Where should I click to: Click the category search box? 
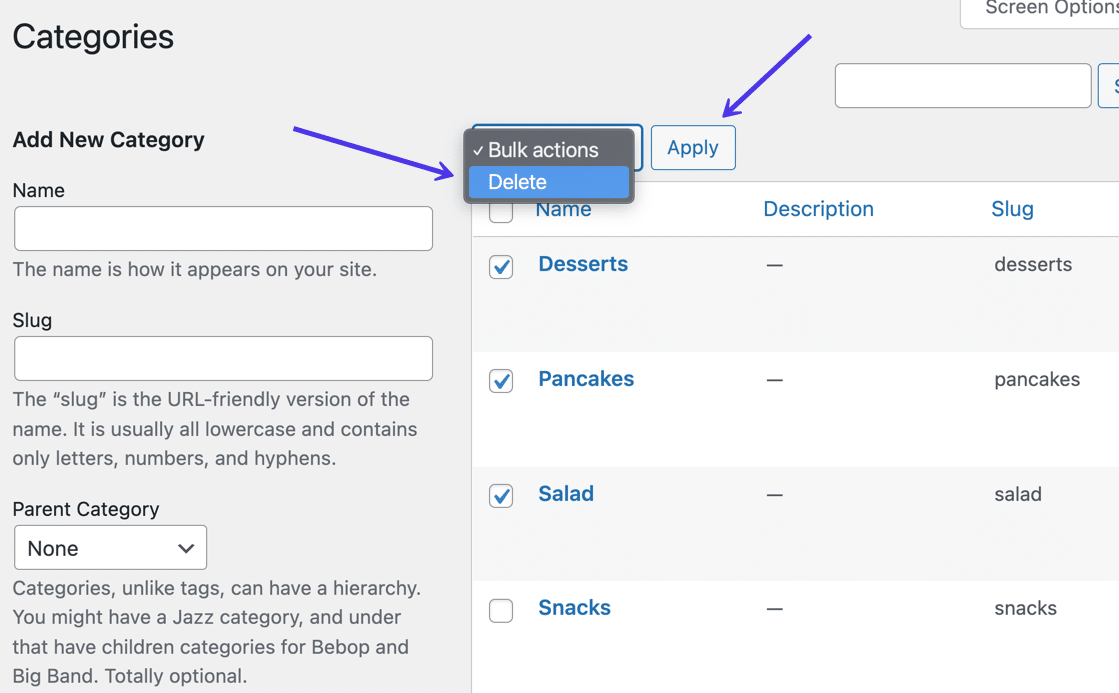click(962, 85)
